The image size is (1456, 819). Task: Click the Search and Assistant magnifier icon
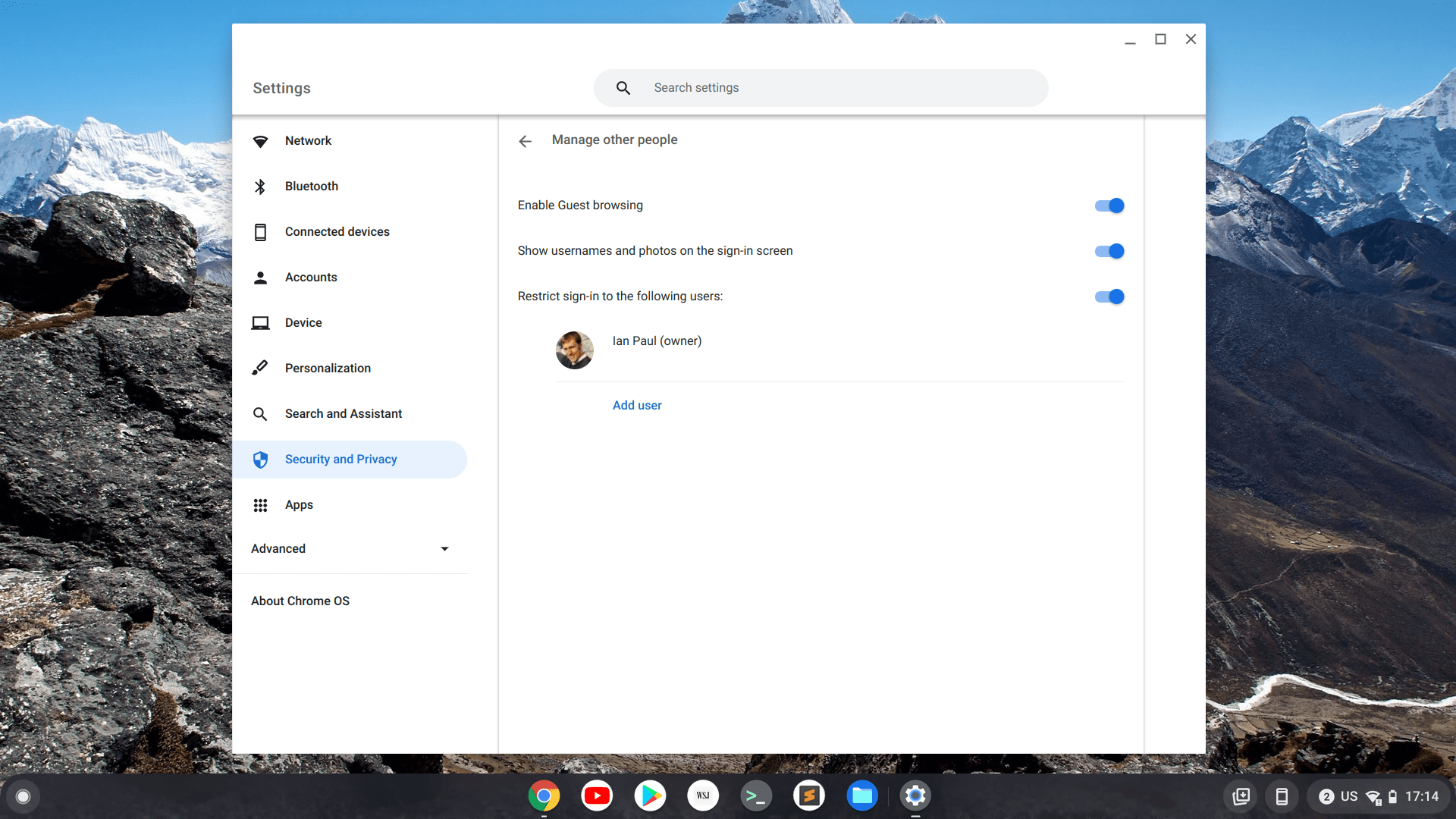pyautogui.click(x=260, y=414)
